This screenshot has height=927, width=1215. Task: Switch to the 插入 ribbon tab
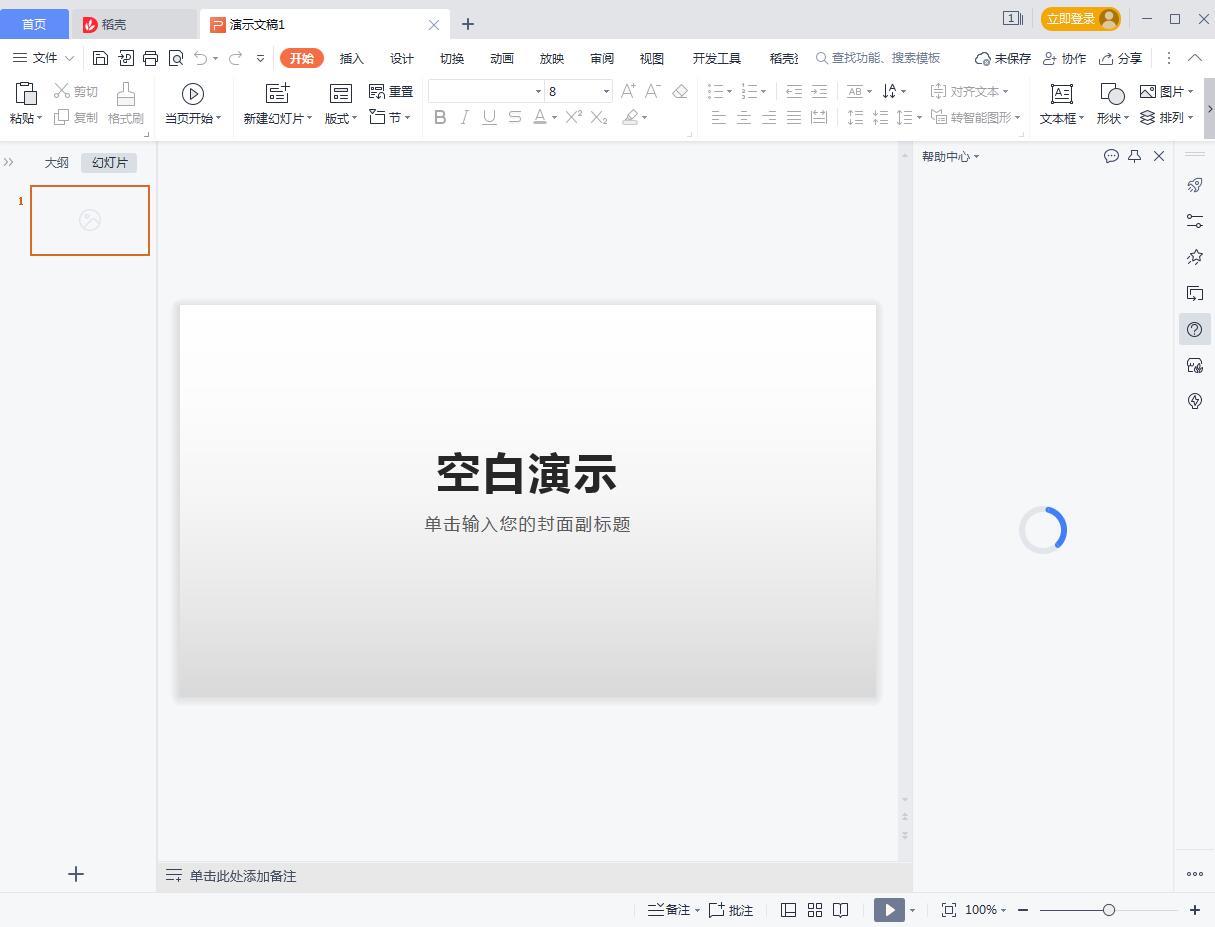click(x=351, y=58)
